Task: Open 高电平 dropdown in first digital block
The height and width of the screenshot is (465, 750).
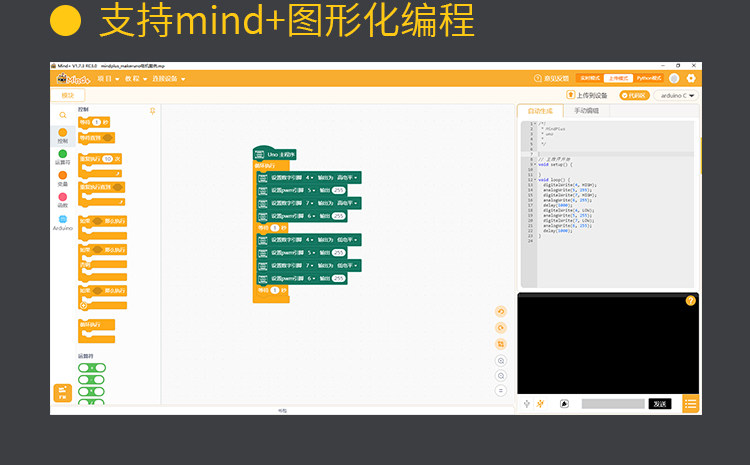Action: click(x=347, y=177)
